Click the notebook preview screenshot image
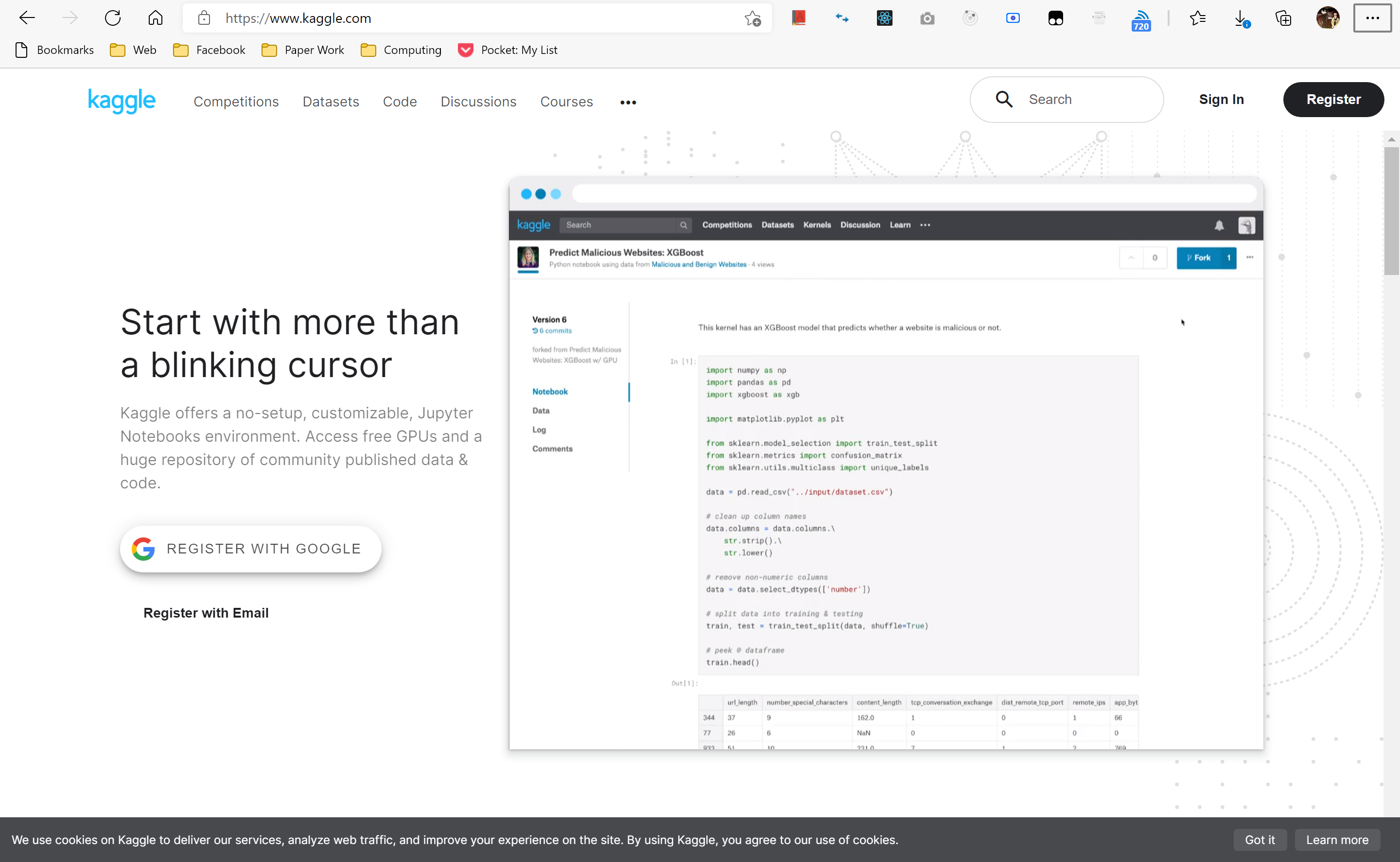This screenshot has width=1400, height=862. (886, 463)
